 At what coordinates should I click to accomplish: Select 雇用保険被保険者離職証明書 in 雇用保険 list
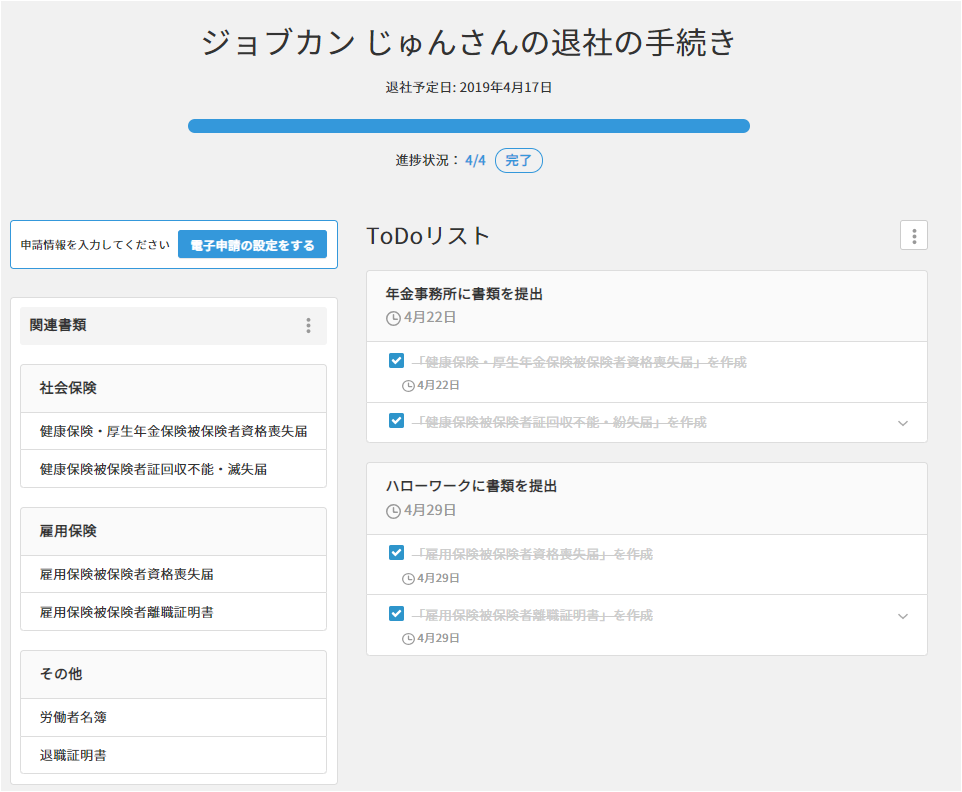coord(126,612)
